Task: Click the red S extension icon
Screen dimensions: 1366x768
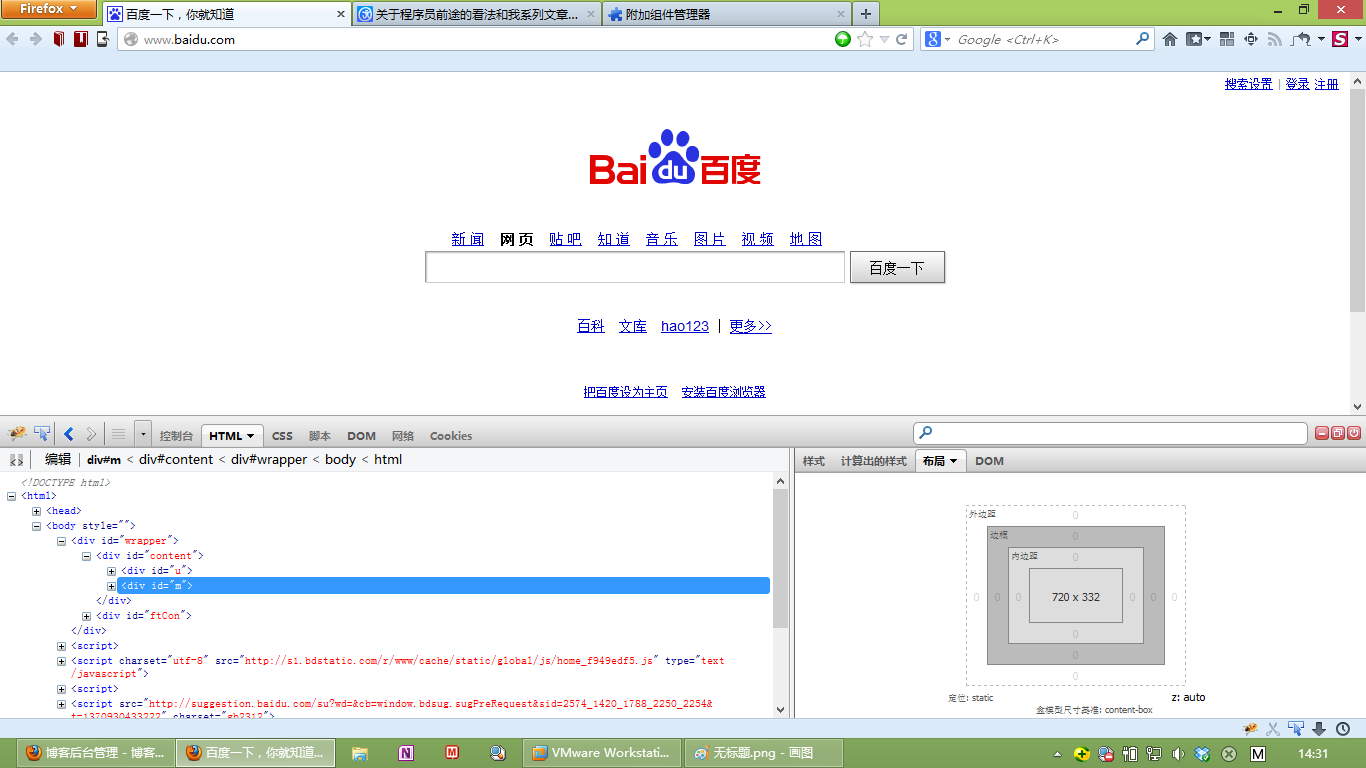Action: tap(1340, 39)
